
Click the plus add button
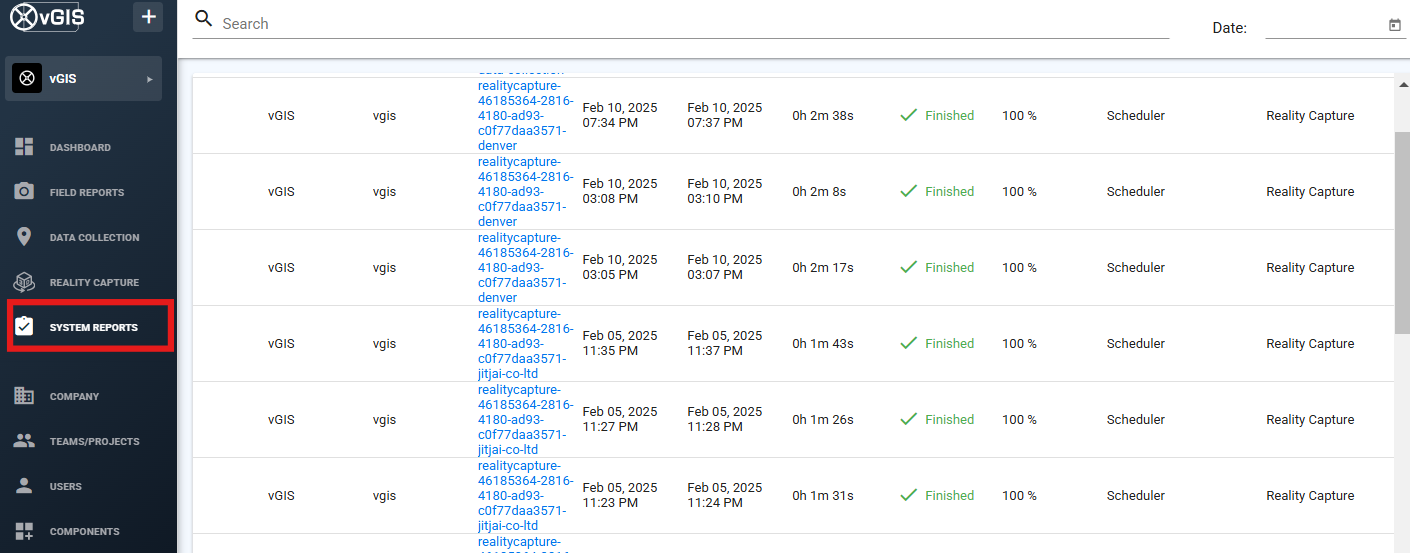click(148, 17)
